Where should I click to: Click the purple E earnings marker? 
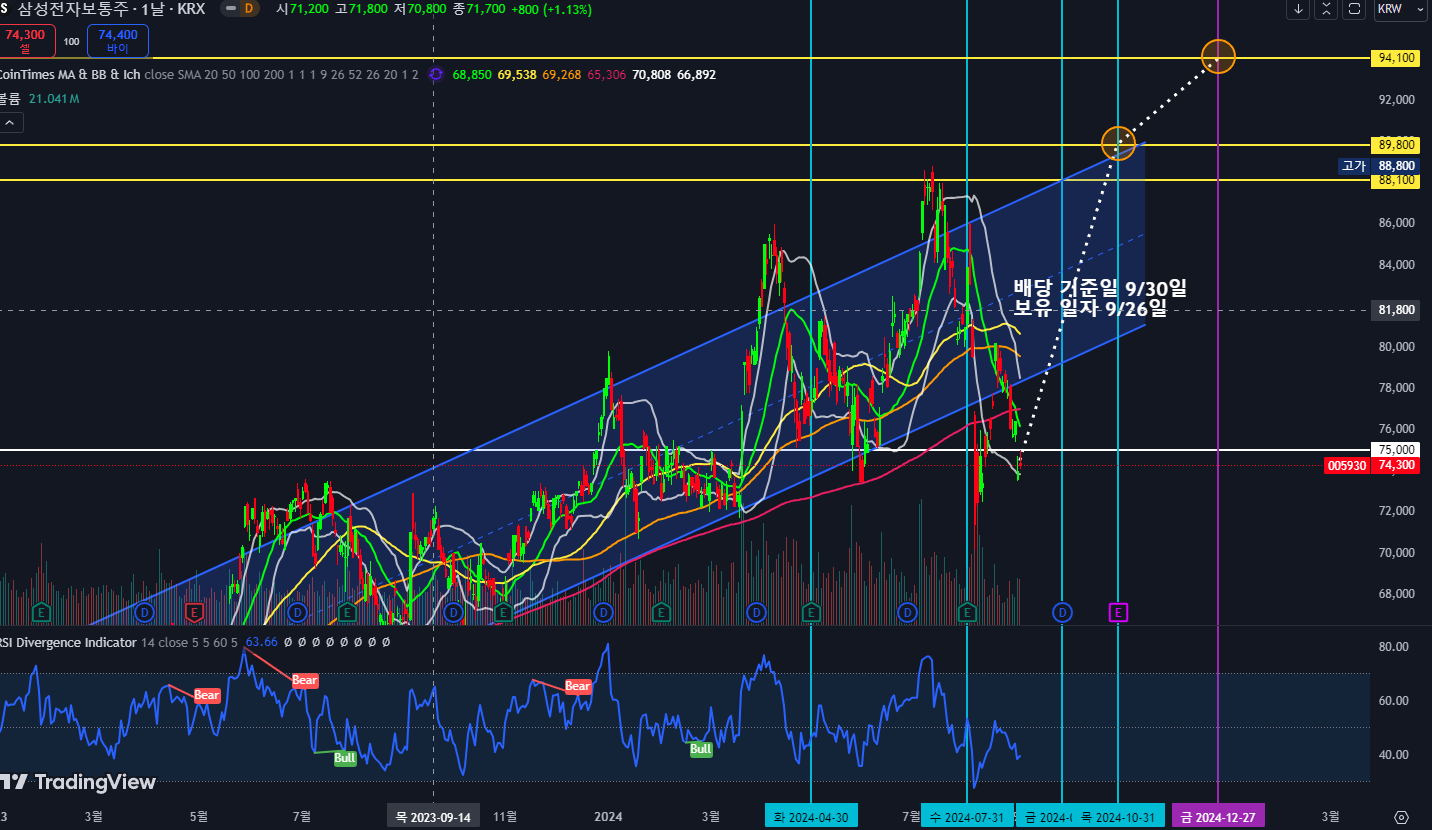pyautogui.click(x=1118, y=611)
